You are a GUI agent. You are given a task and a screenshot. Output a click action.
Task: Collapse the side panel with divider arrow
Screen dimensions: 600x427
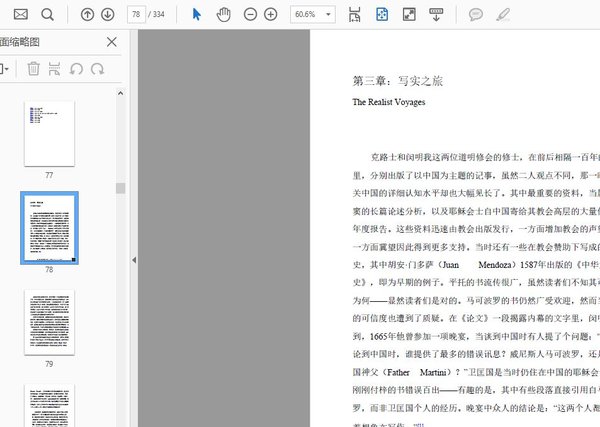[x=134, y=260]
